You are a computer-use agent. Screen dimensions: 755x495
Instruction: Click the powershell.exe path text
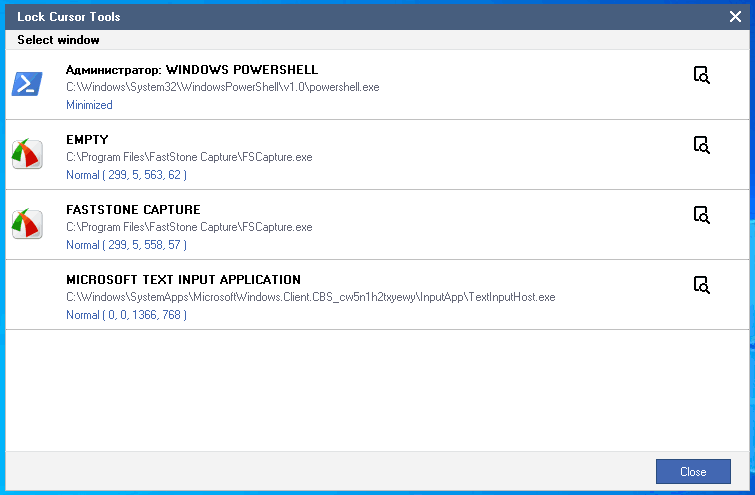point(222,87)
